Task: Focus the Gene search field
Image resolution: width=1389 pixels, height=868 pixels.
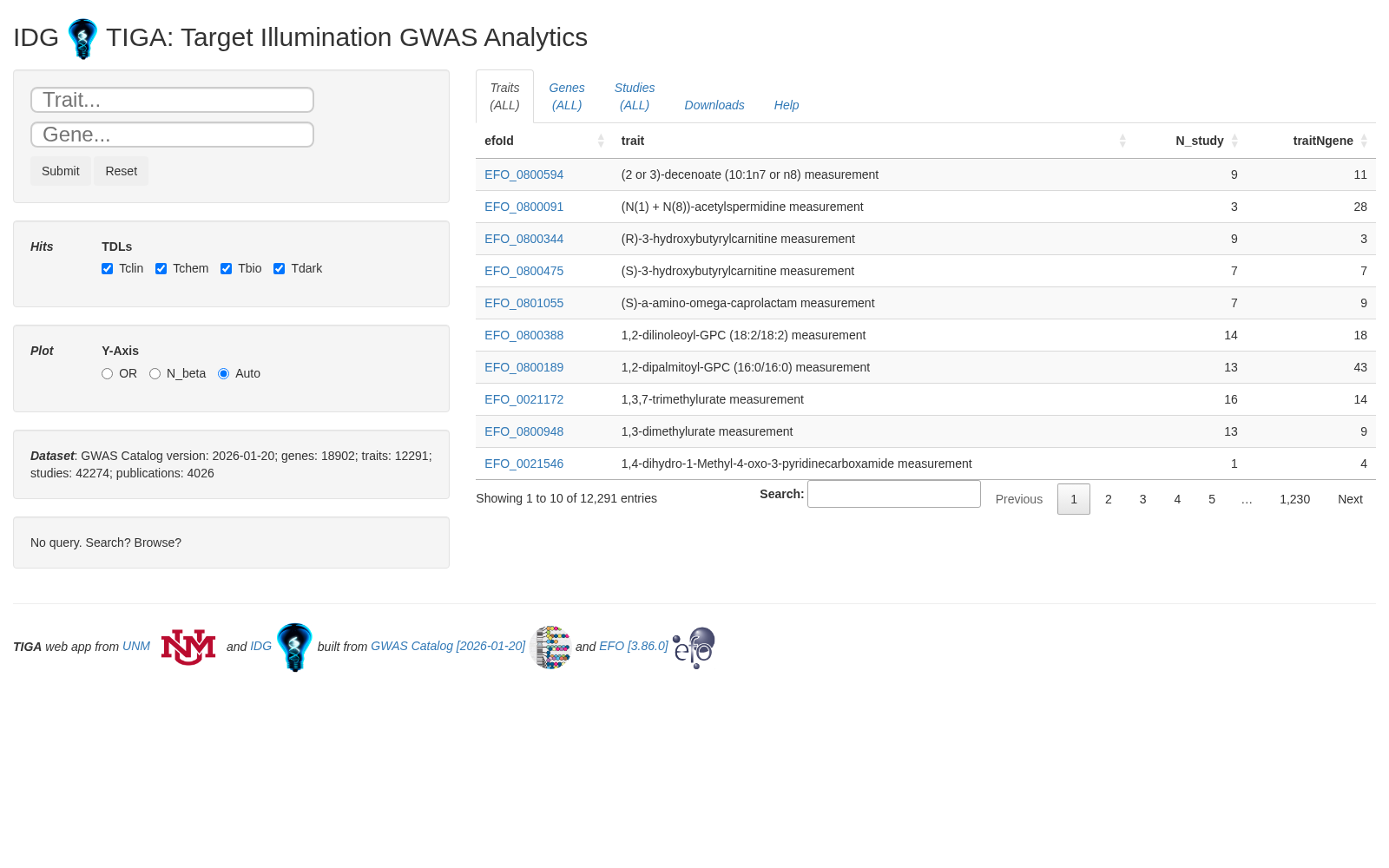Action: tap(172, 135)
